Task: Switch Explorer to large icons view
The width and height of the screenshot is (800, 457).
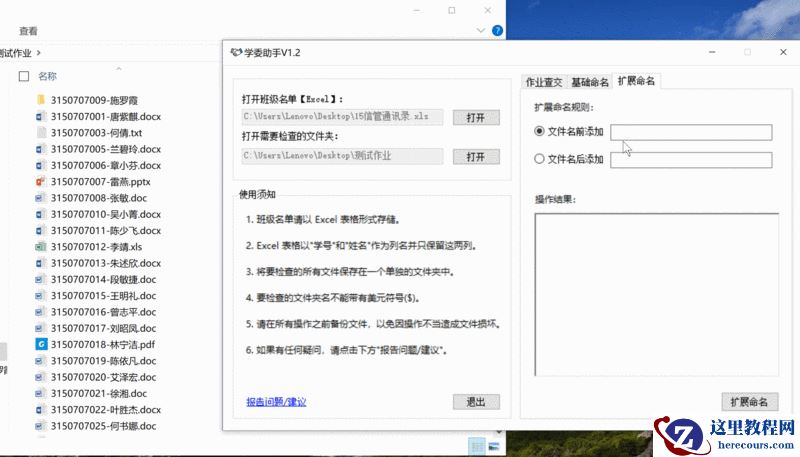Action: [x=493, y=446]
